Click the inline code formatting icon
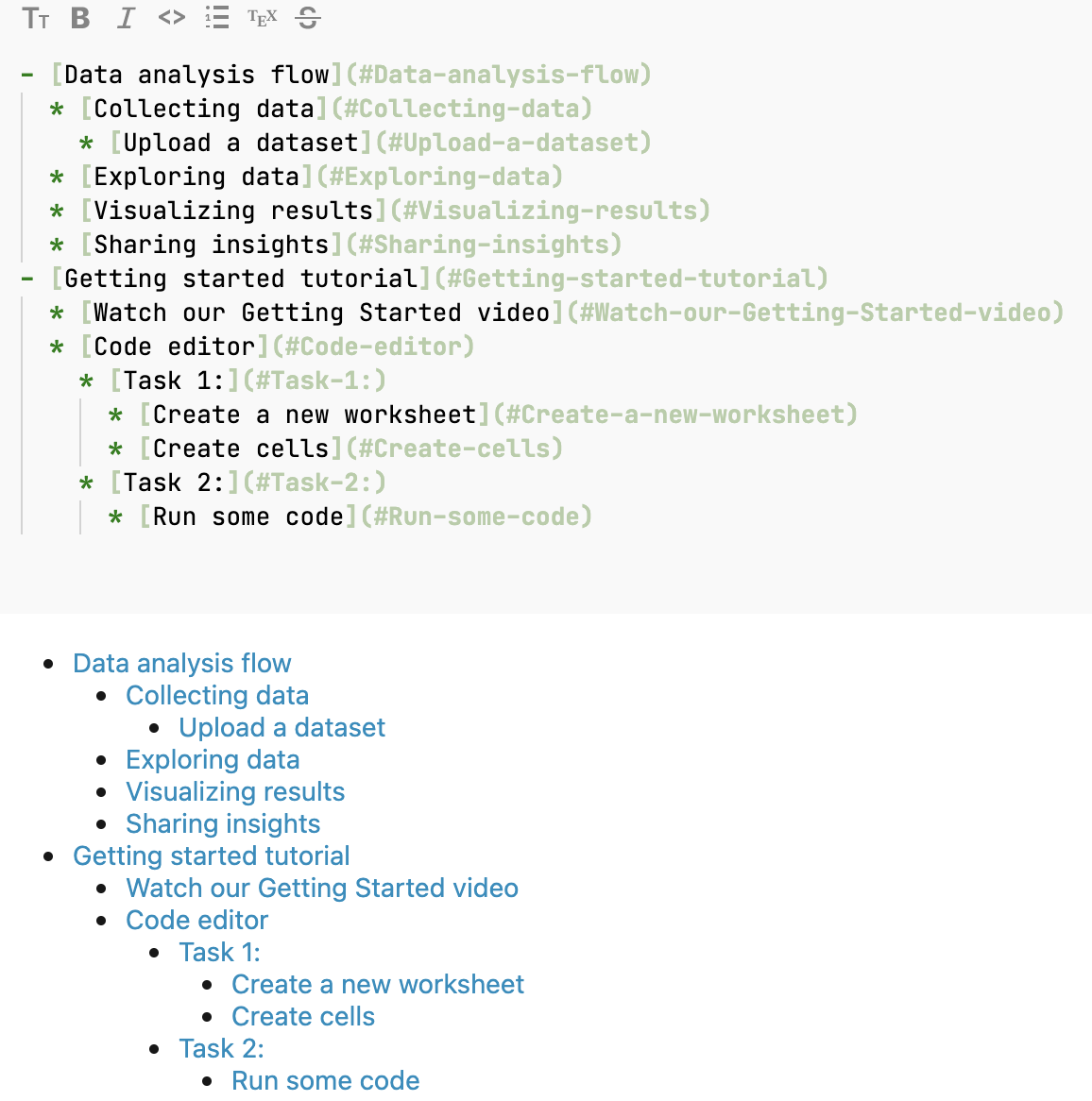Viewport: 1092px width, 1101px height. (171, 18)
